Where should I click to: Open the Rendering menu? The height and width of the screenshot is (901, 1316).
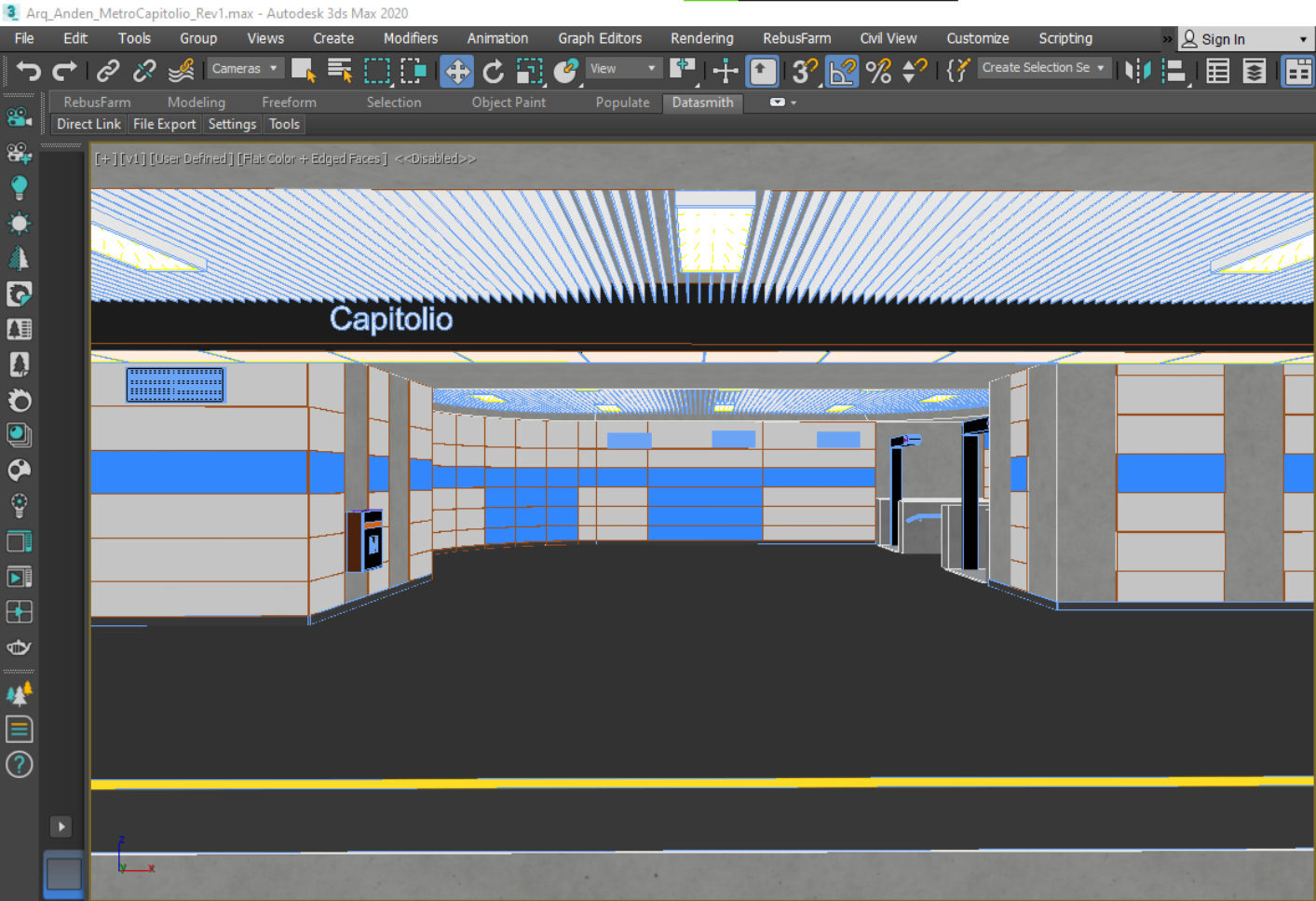(x=702, y=38)
